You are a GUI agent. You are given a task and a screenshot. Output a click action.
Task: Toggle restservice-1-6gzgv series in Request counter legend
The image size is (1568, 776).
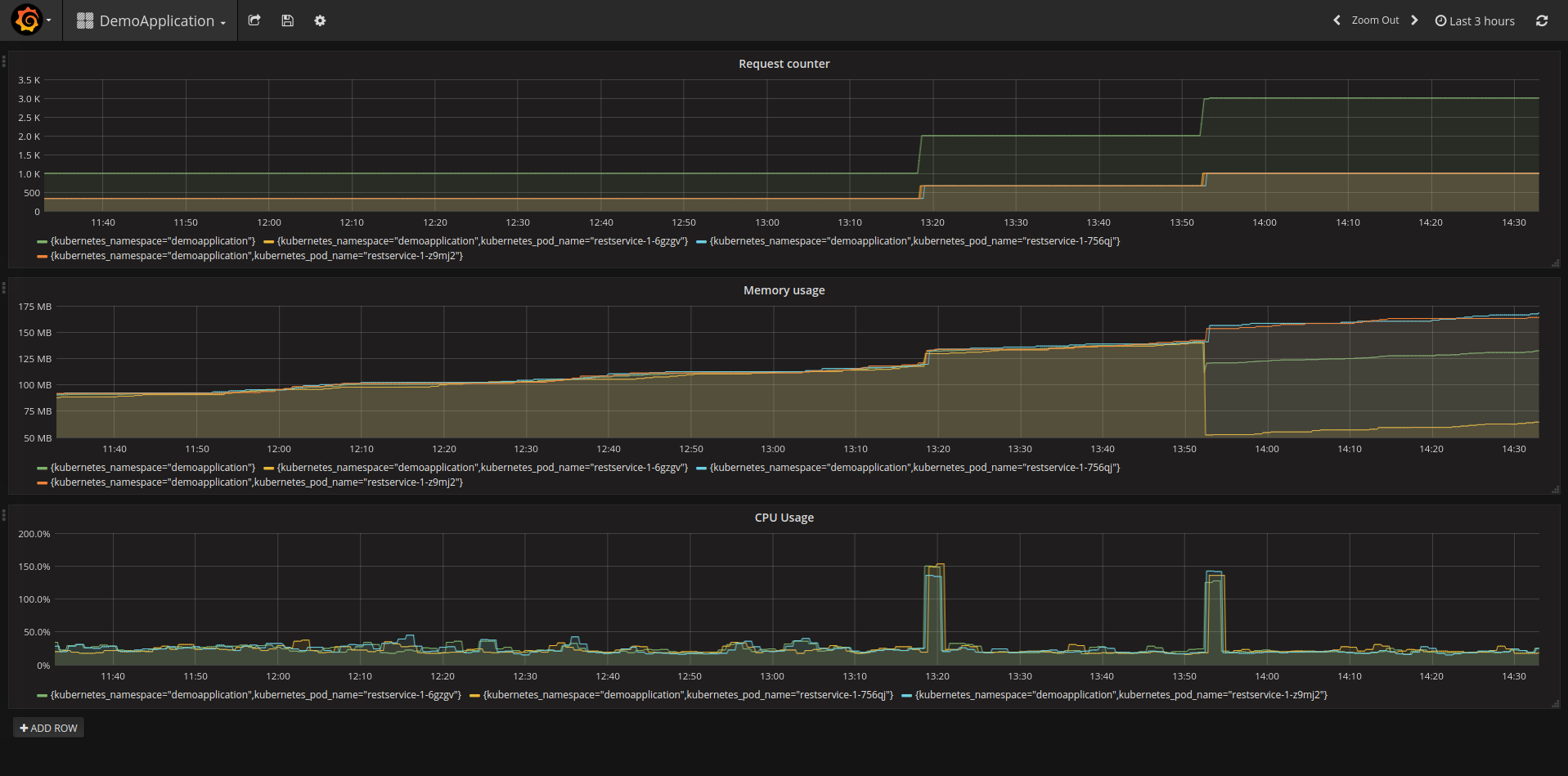(482, 241)
